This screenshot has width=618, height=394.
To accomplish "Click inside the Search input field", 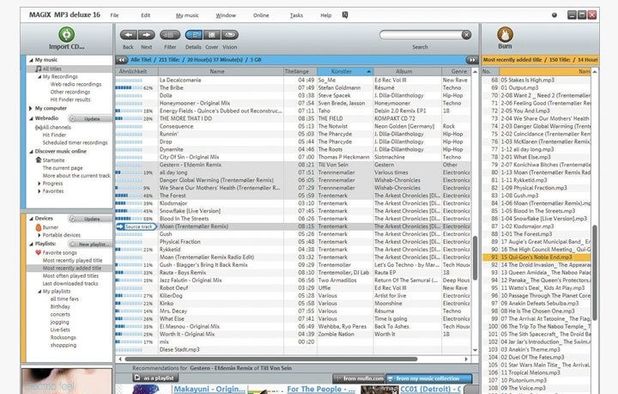I will coord(420,35).
